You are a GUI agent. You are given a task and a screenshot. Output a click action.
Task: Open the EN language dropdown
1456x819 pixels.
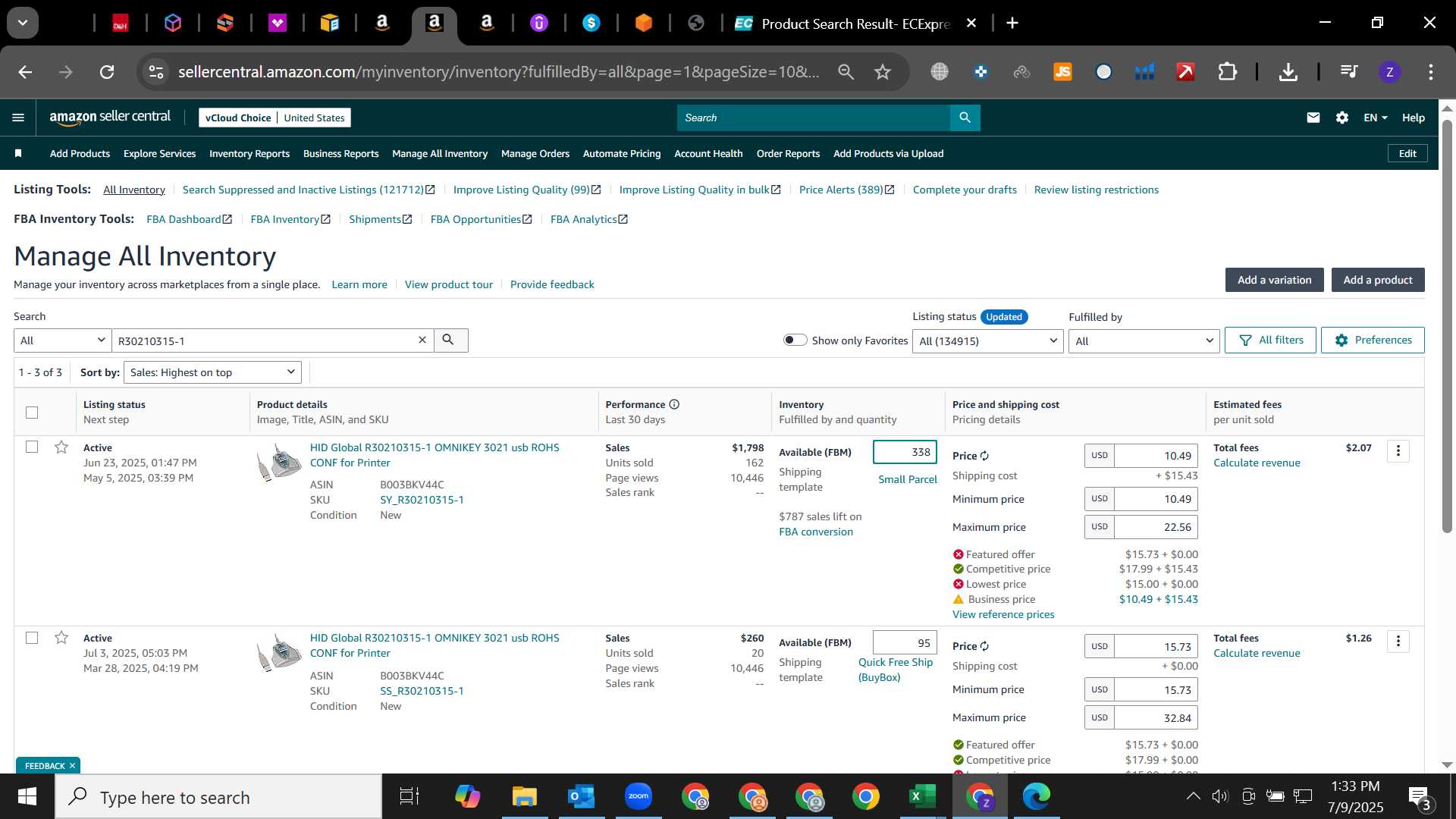click(1375, 118)
